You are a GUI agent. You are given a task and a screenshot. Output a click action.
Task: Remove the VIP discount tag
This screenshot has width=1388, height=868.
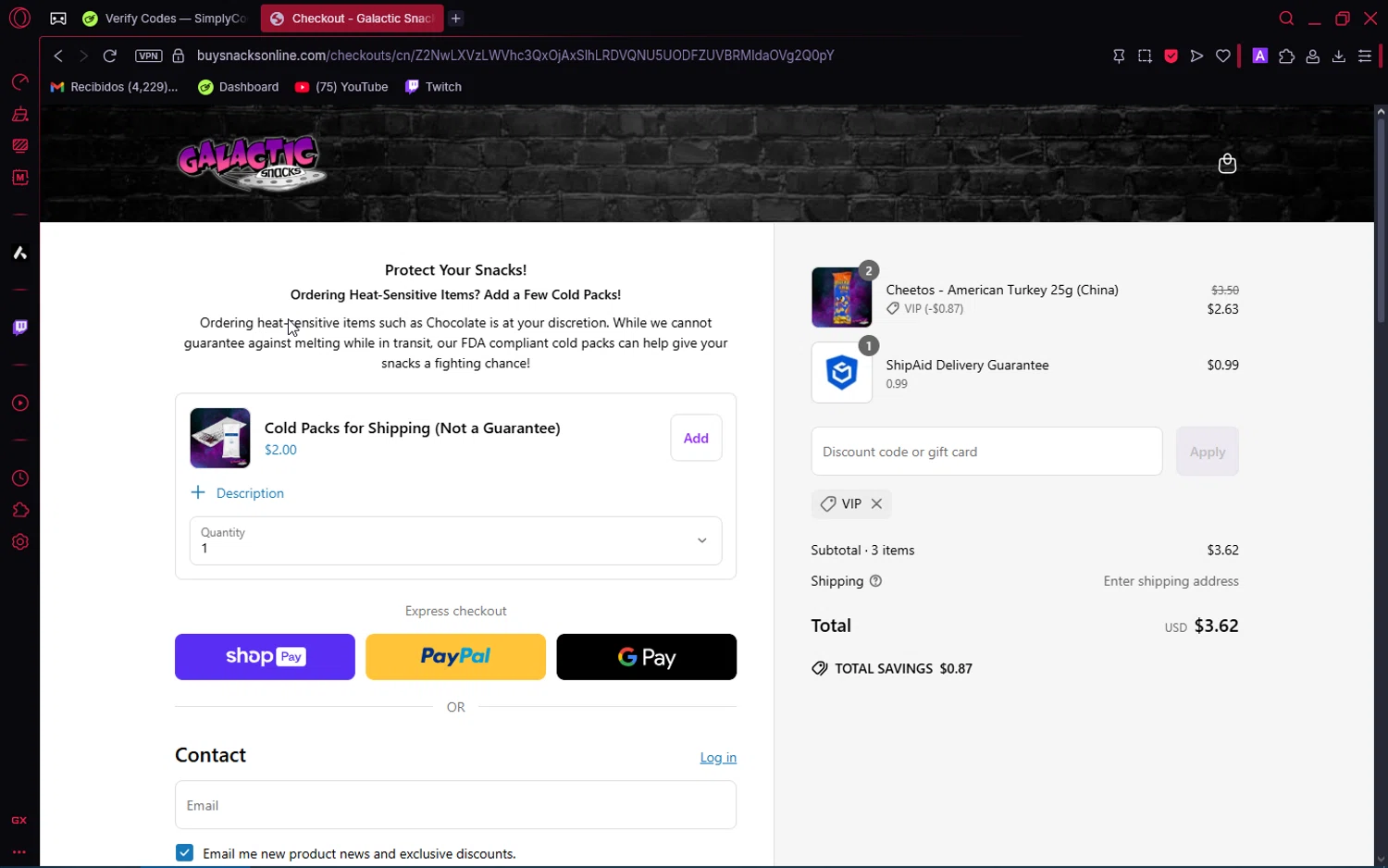876,504
